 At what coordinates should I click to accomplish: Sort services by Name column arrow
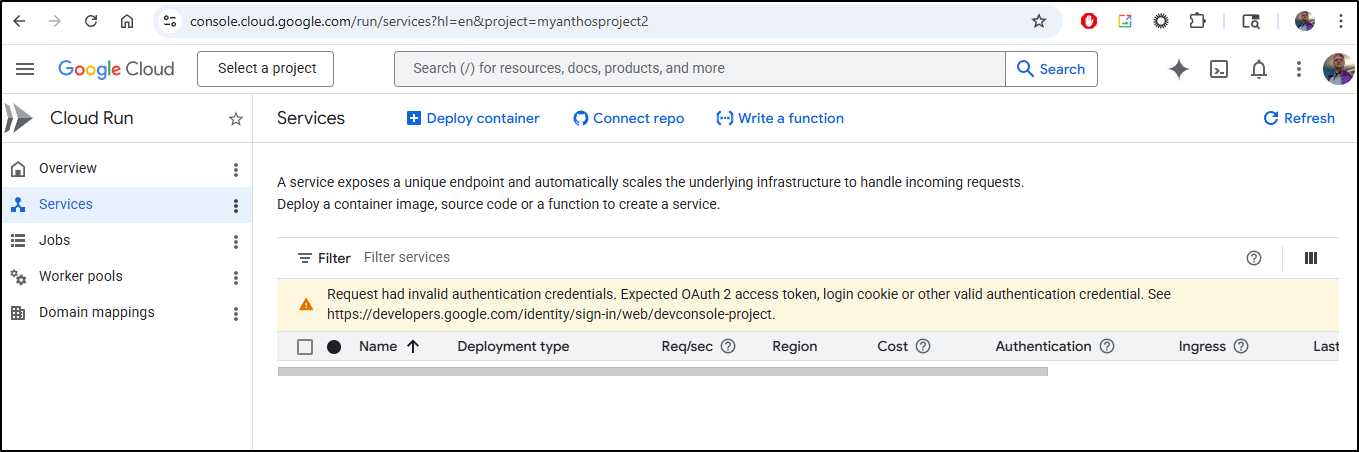(413, 346)
